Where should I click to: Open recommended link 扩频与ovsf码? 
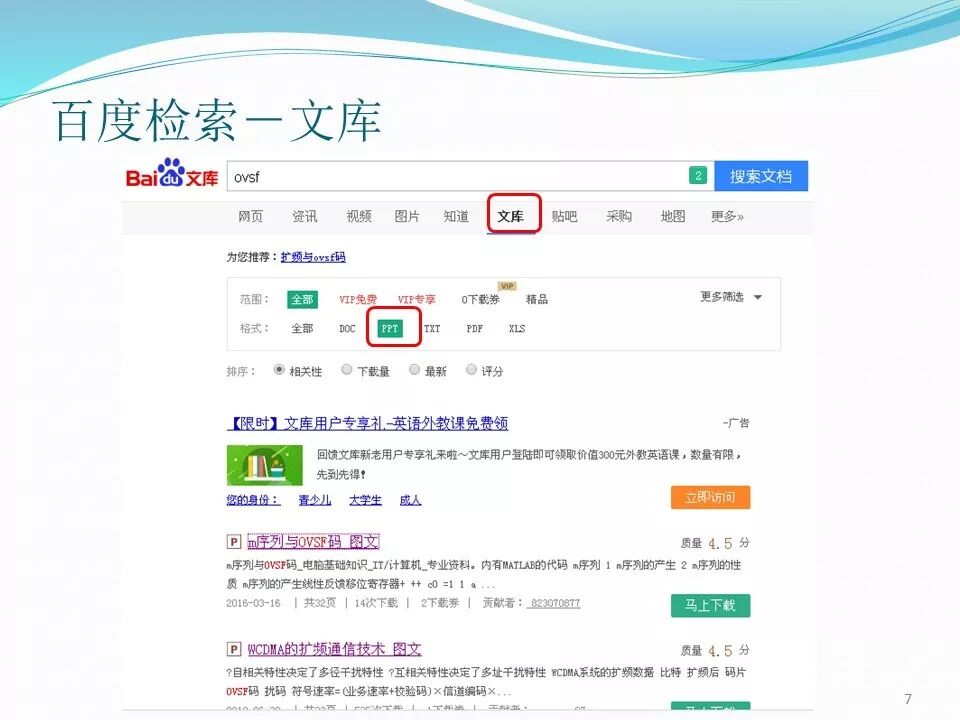point(313,257)
